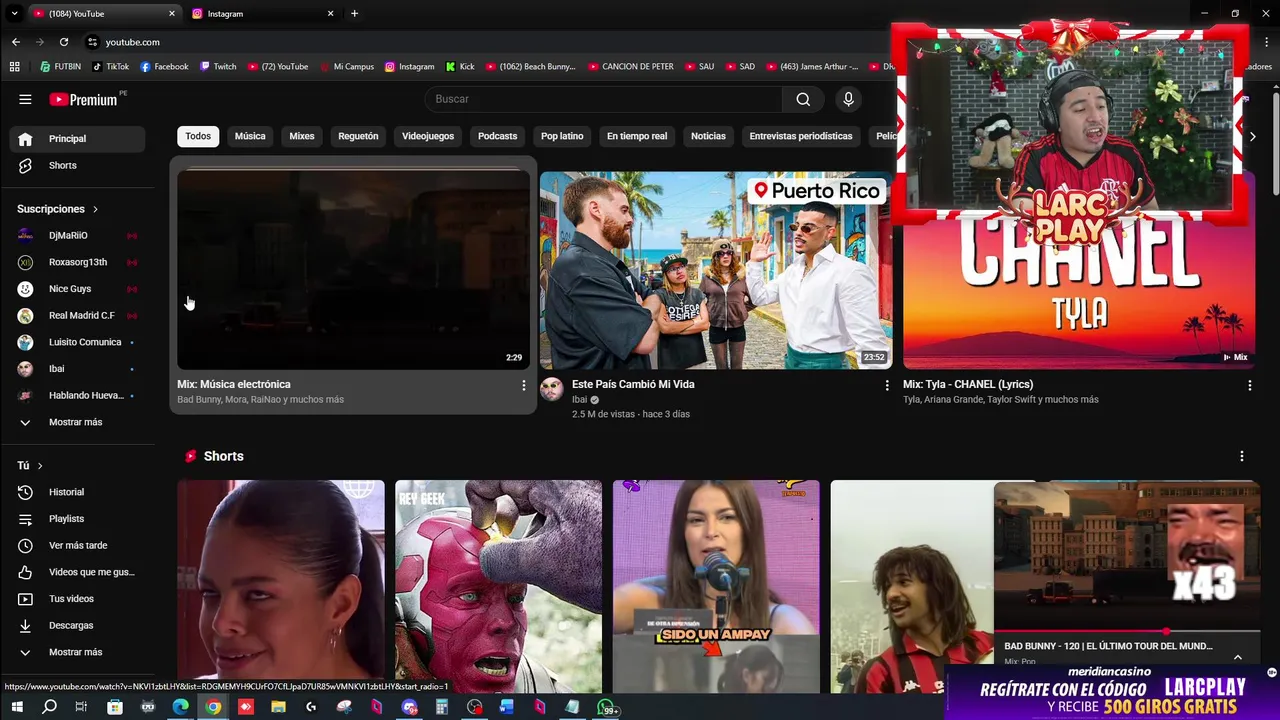Open Real Madrid C.F subscription
Image resolution: width=1280 pixels, height=720 pixels.
pyautogui.click(x=77, y=315)
